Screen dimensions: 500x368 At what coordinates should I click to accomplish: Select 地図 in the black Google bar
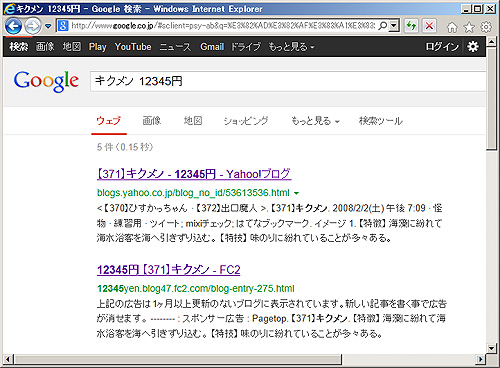[72, 47]
